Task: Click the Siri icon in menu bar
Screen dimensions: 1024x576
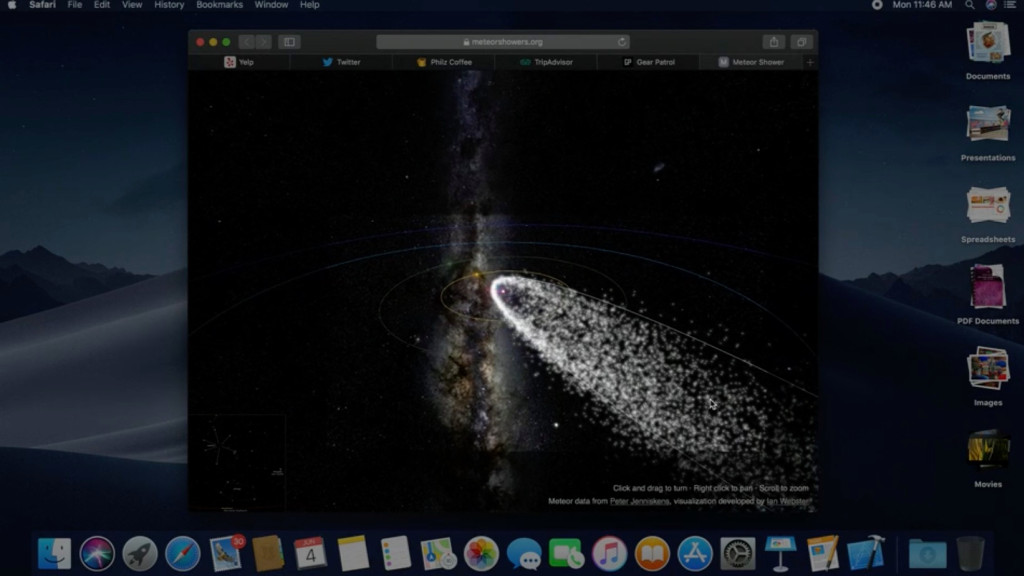Action: point(991,5)
